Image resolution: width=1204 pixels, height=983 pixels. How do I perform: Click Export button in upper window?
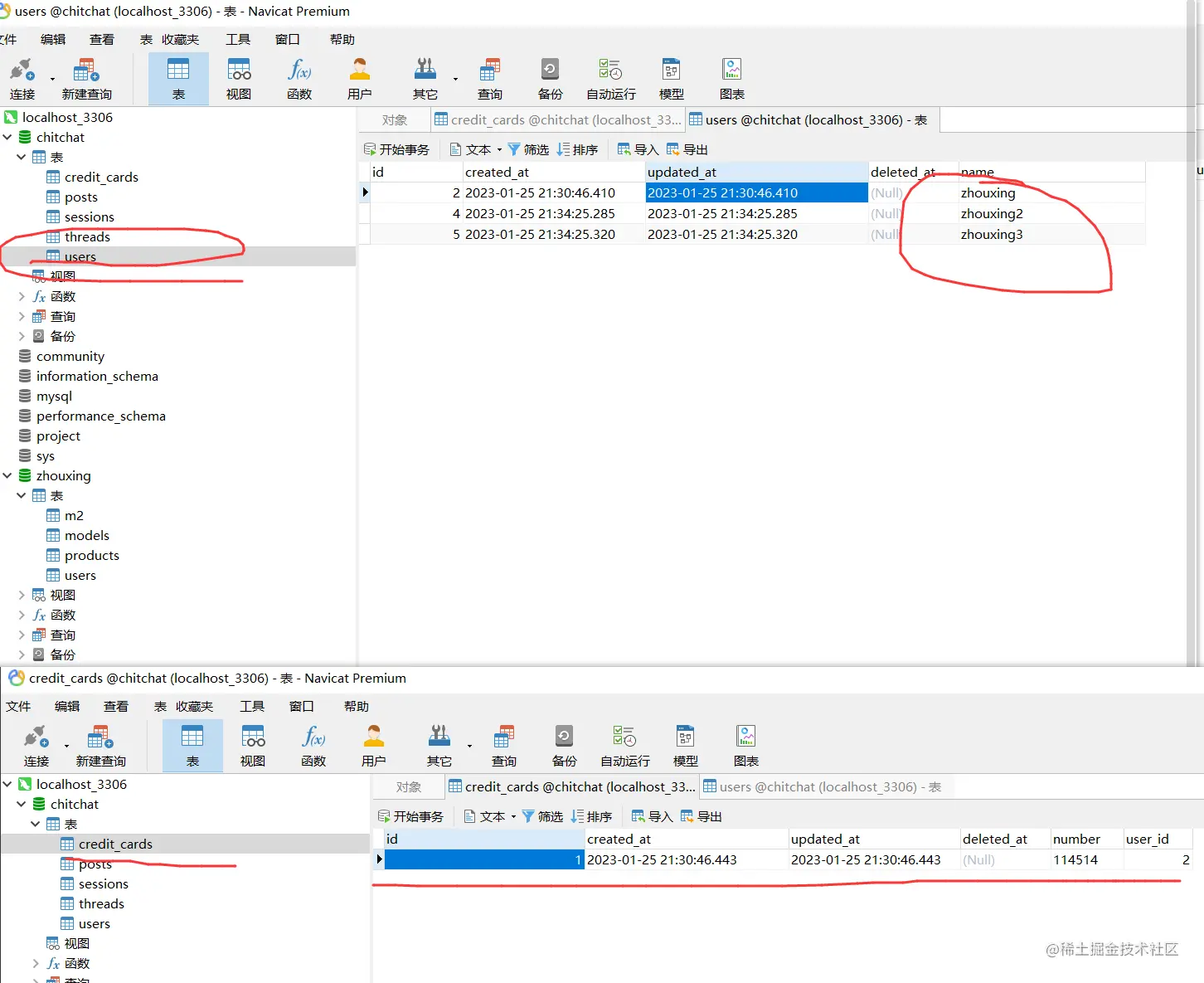pyautogui.click(x=687, y=149)
